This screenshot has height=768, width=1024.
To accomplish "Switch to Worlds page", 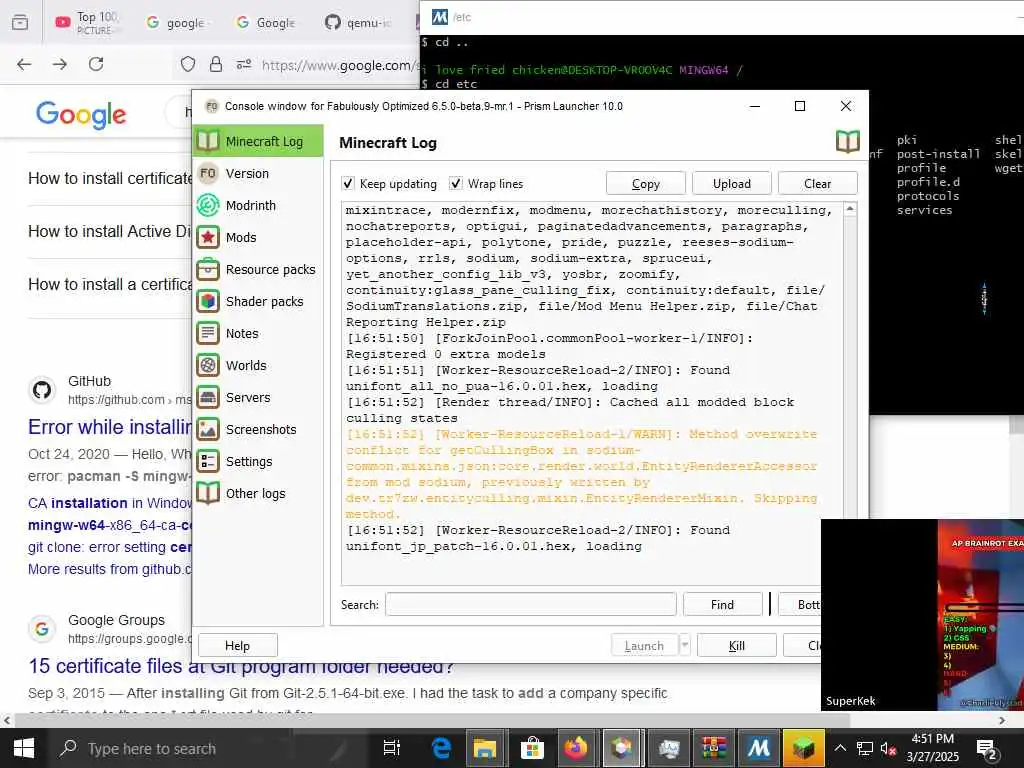I will 258,365.
